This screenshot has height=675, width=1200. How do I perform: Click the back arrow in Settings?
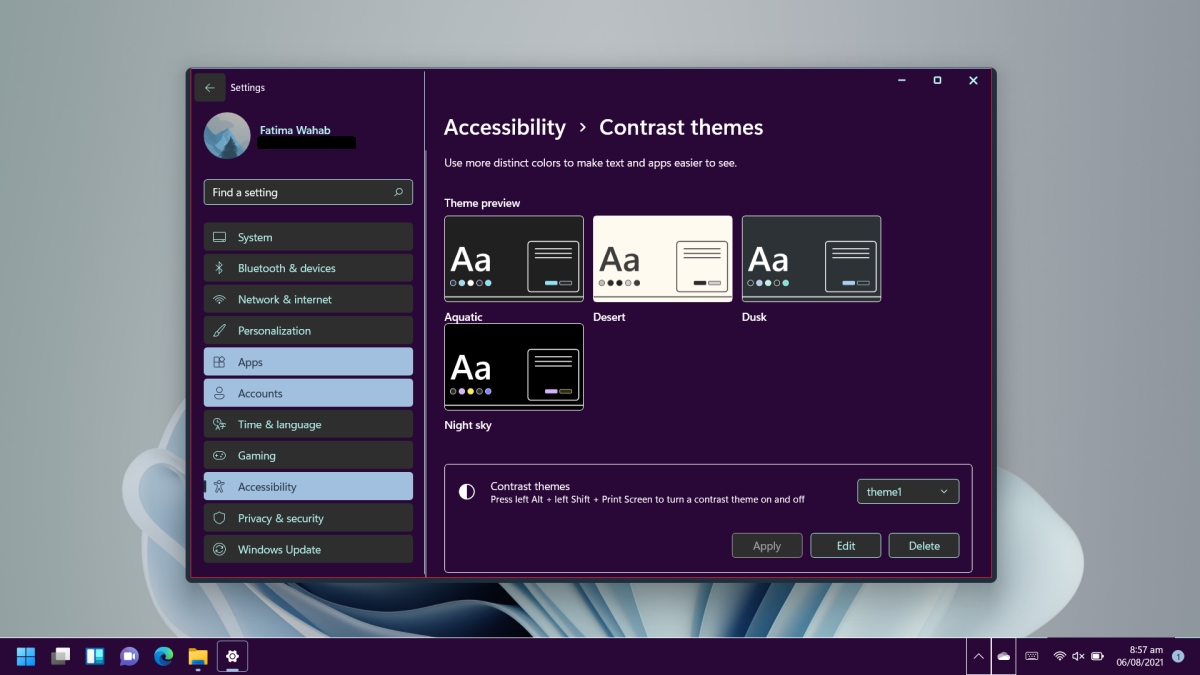[209, 88]
